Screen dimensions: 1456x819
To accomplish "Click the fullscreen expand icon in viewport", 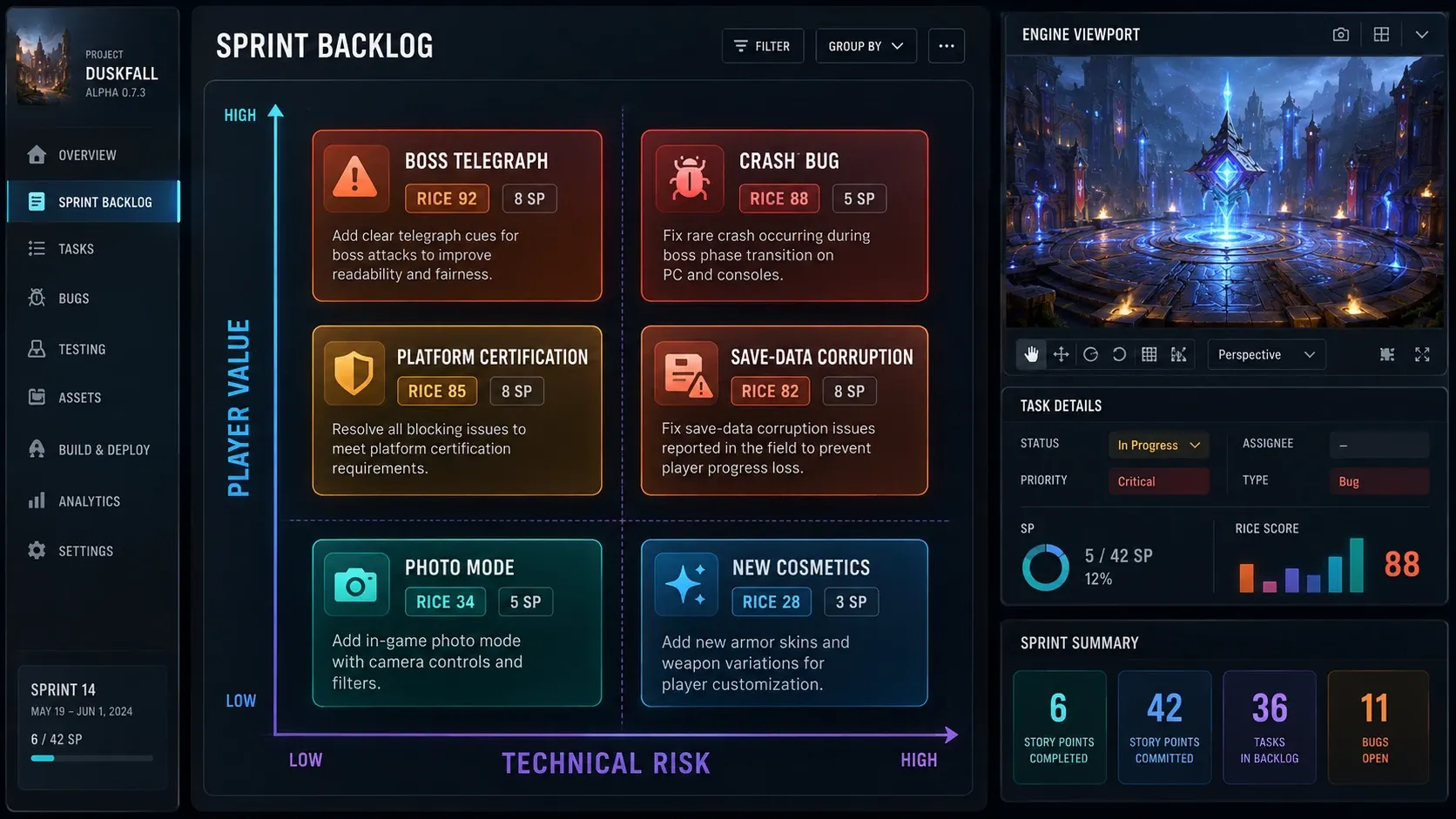I will coord(1422,354).
